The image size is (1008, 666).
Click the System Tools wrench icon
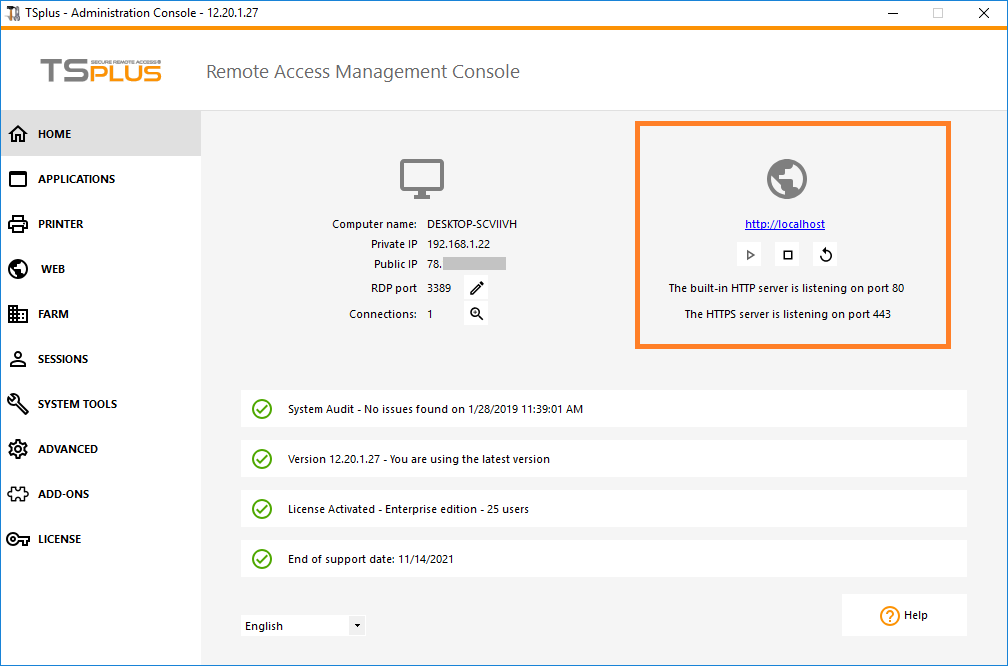18,404
